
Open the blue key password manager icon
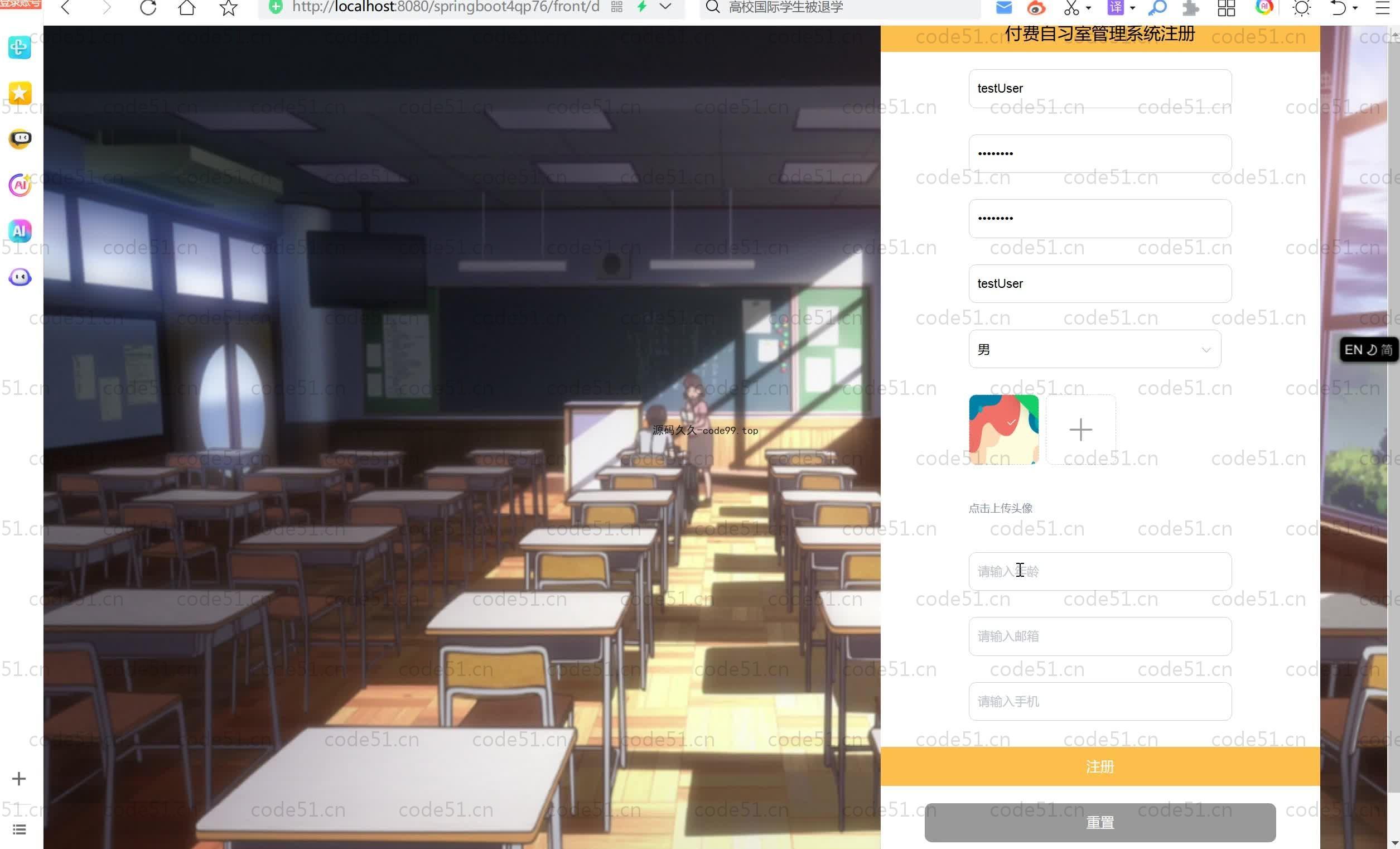1157,7
